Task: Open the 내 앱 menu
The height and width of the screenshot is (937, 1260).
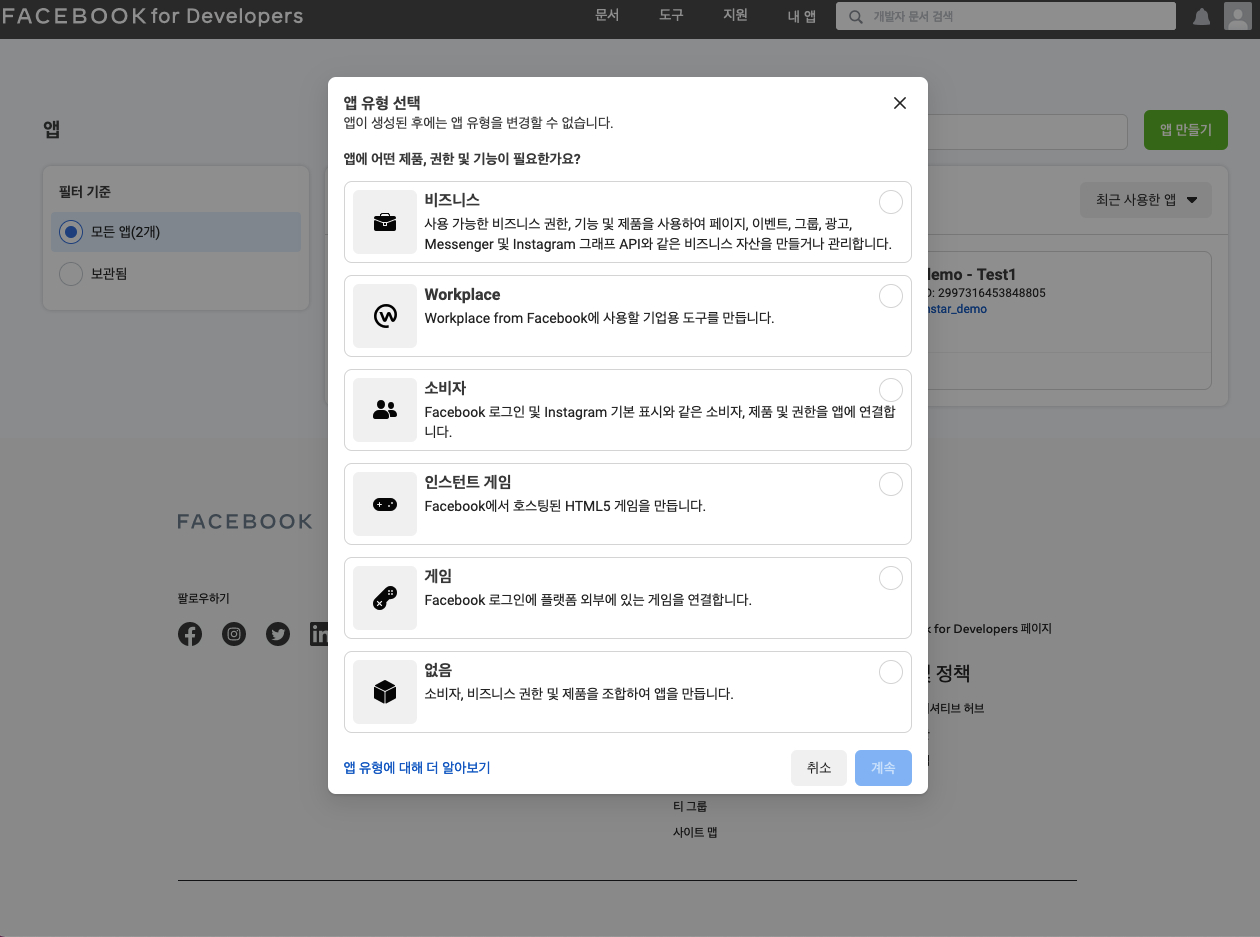Action: (x=802, y=17)
